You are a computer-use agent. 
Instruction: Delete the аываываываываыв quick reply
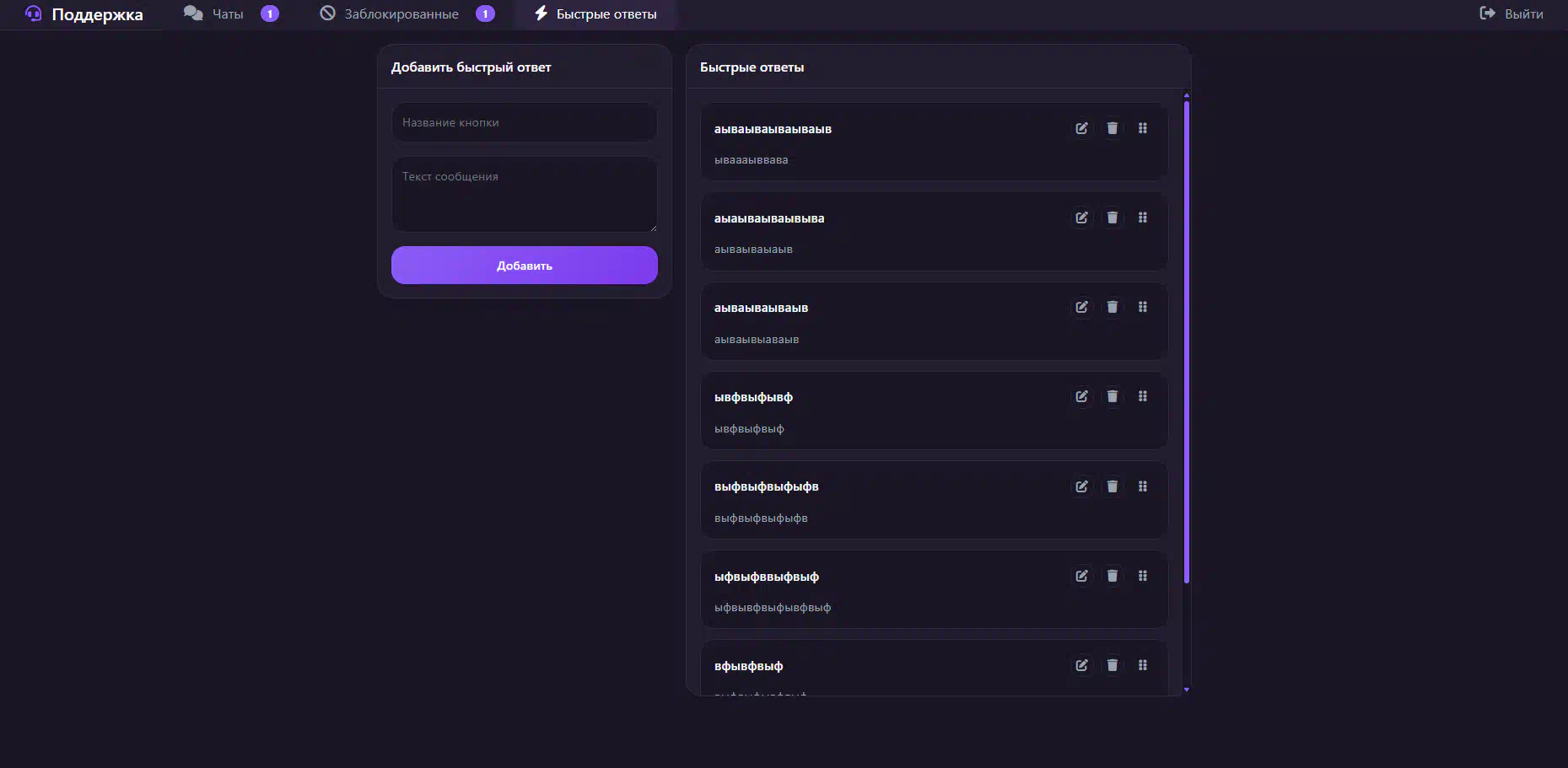pyautogui.click(x=1113, y=128)
